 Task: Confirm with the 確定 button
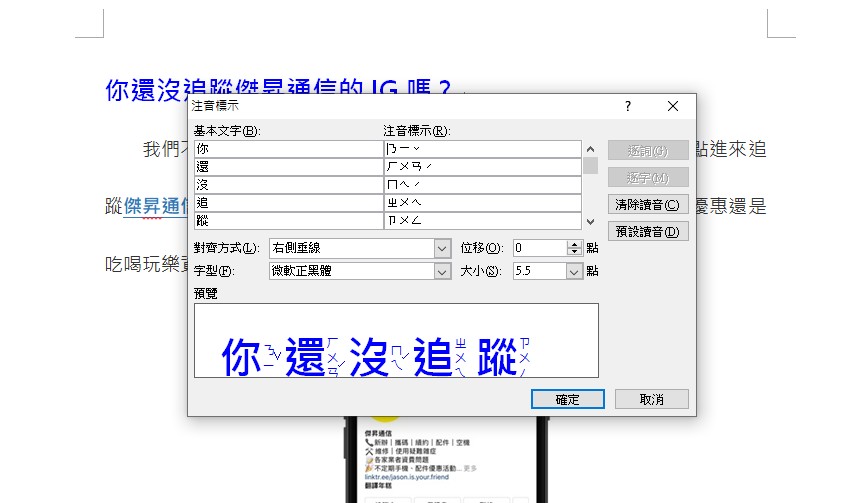(568, 399)
